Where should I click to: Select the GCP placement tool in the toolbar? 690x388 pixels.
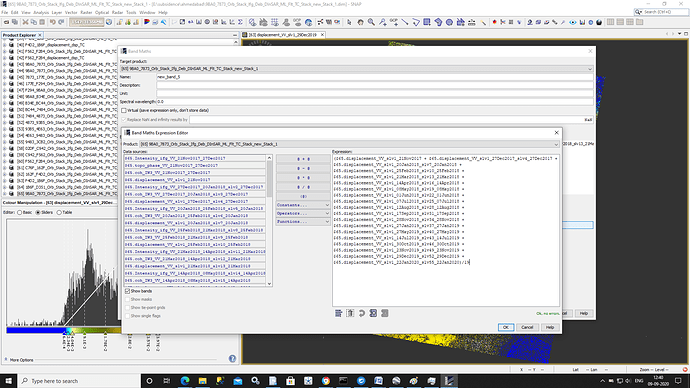coord(394,22)
